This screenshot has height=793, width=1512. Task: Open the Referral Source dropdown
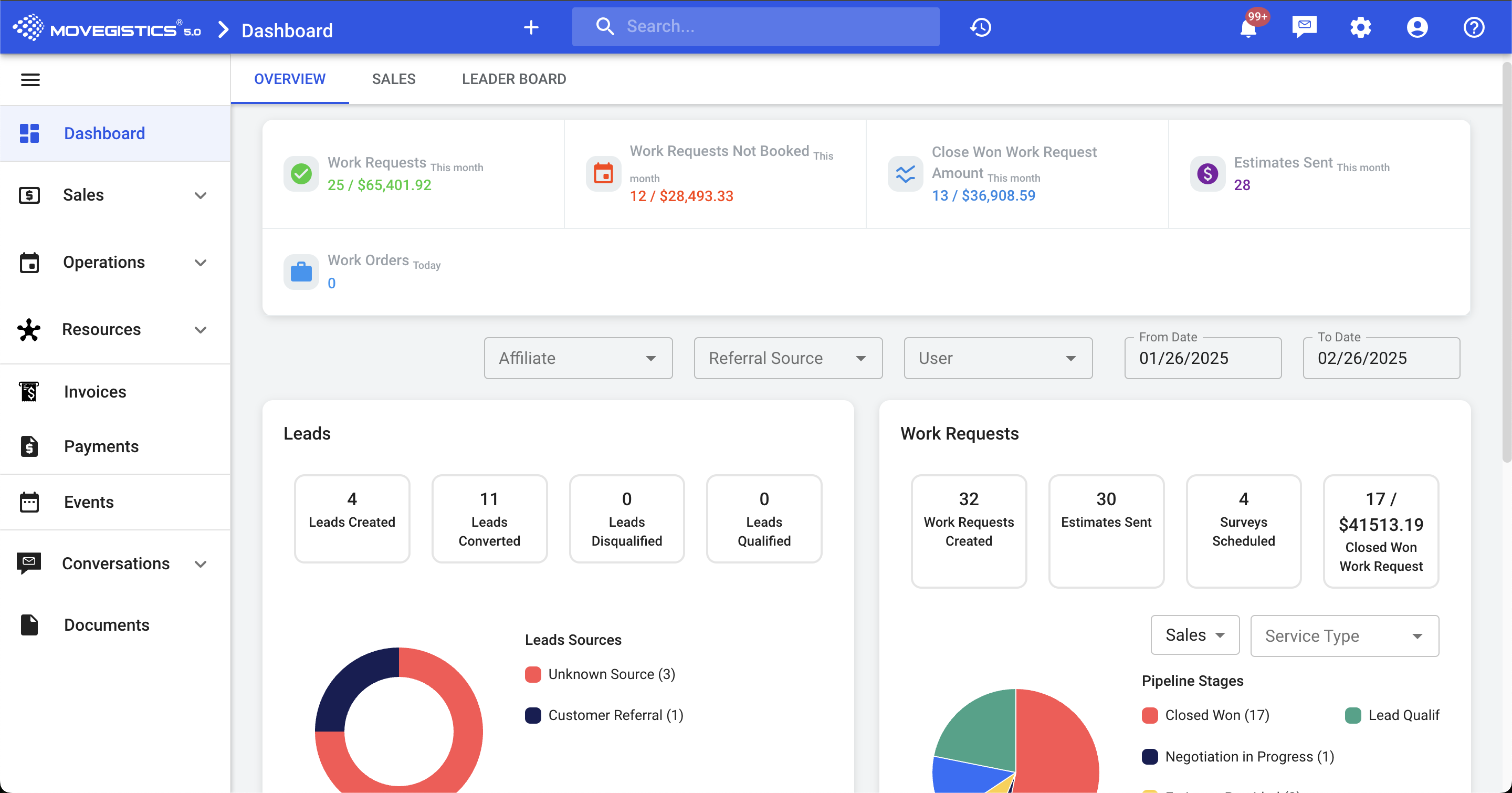click(787, 358)
